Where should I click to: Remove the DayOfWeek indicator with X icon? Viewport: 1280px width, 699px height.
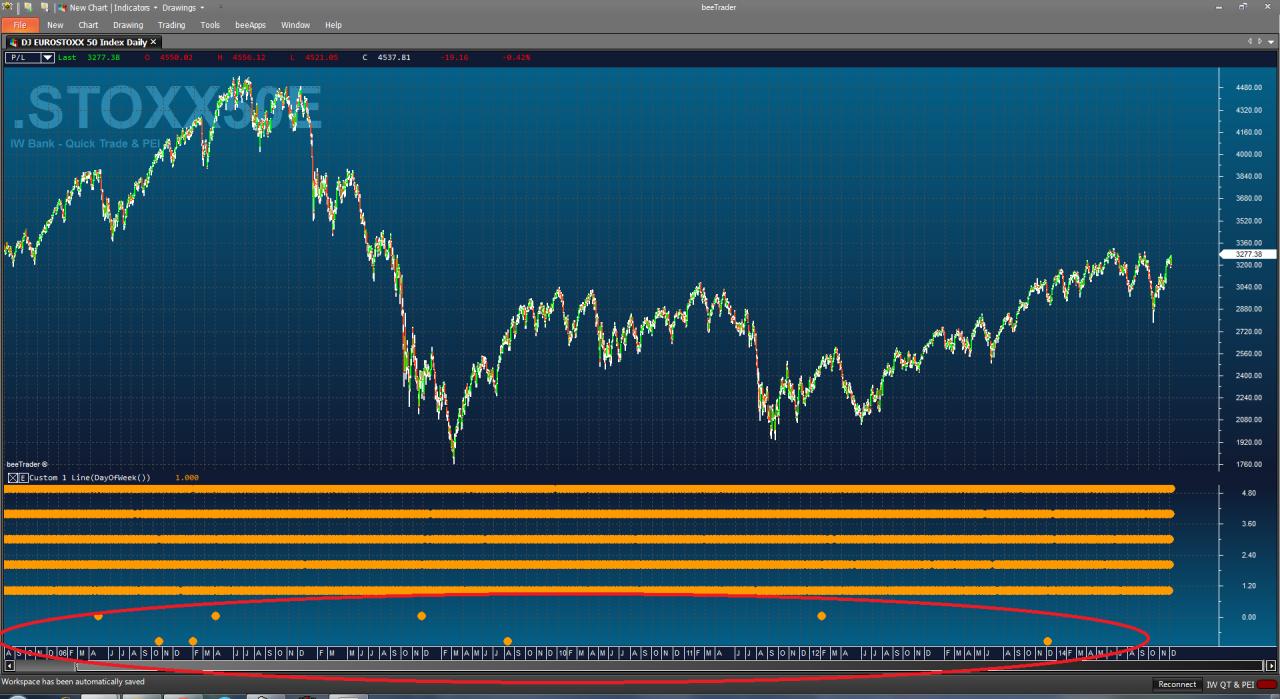(x=13, y=478)
